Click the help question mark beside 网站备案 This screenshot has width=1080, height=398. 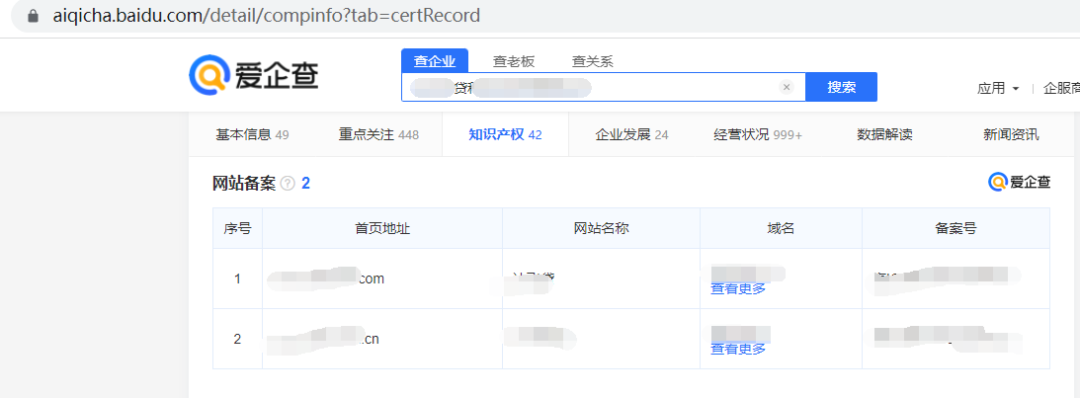[x=288, y=183]
